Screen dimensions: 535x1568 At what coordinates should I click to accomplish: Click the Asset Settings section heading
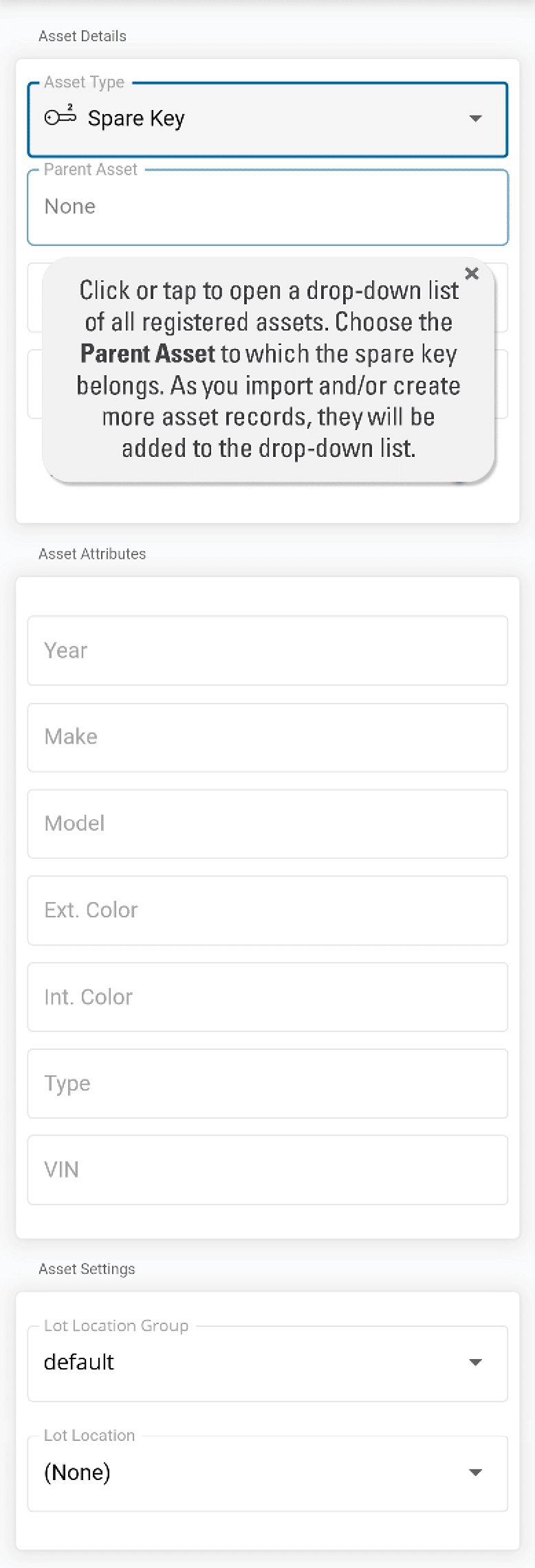(87, 1269)
